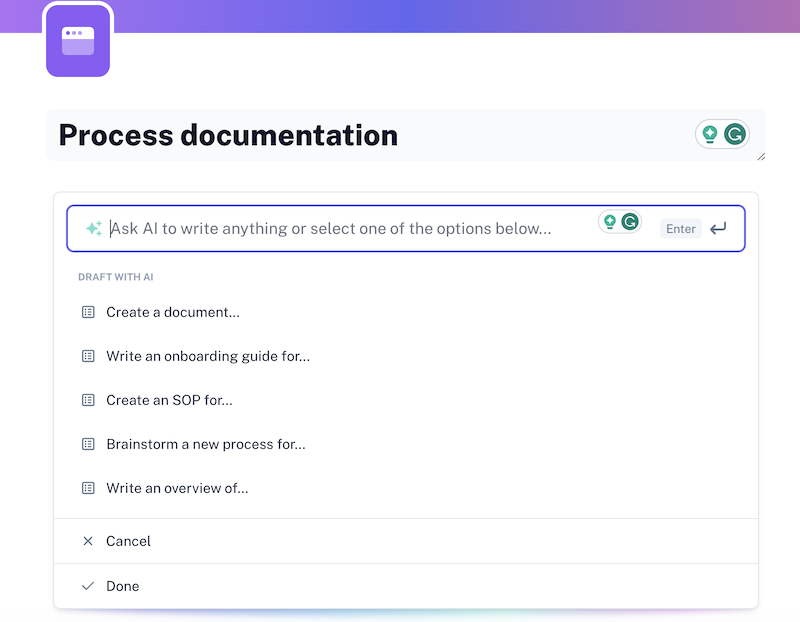This screenshot has width=800, height=622.
Task: Click the Enter button in prompt box
Action: [x=681, y=229]
